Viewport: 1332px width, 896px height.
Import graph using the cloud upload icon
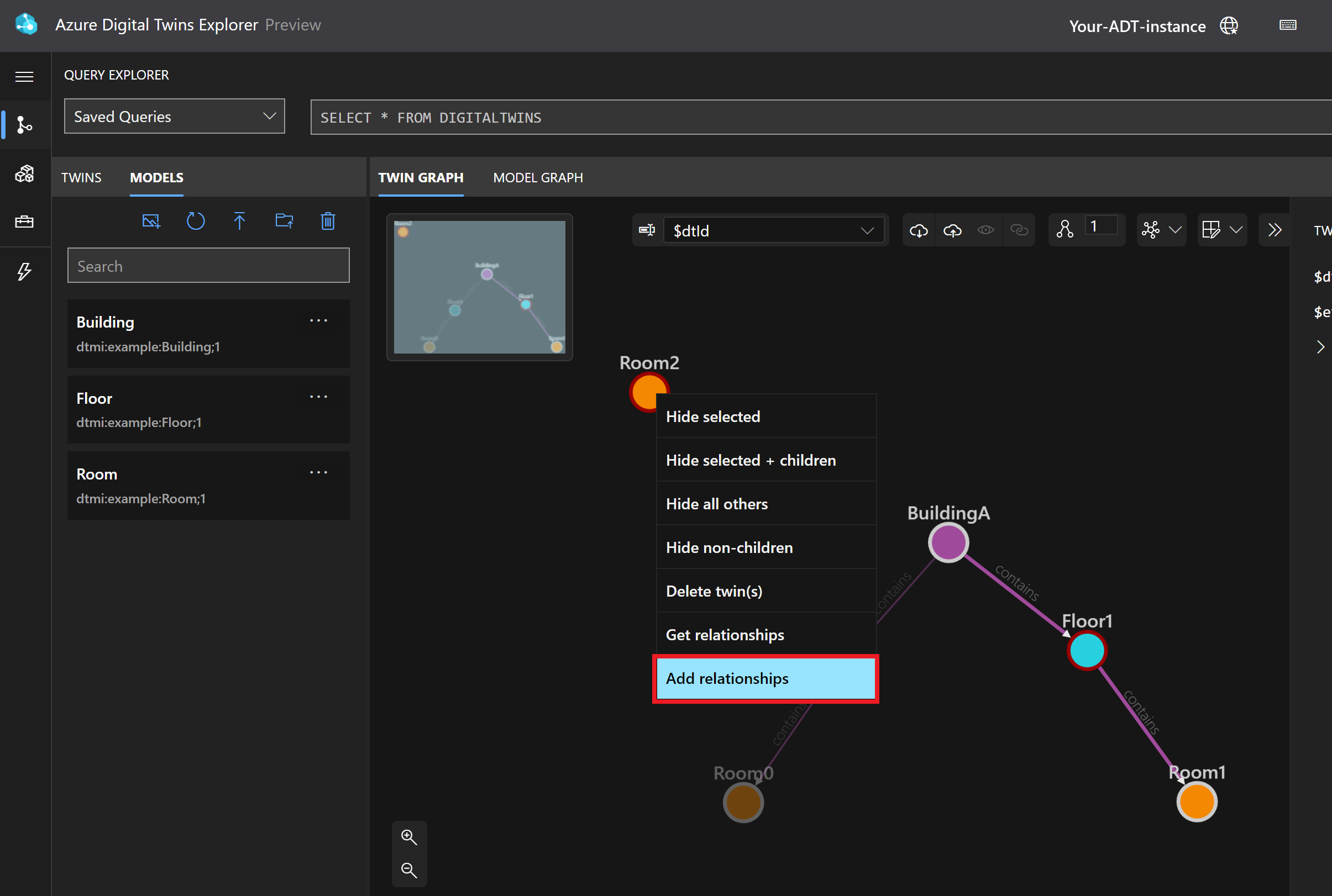[952, 230]
